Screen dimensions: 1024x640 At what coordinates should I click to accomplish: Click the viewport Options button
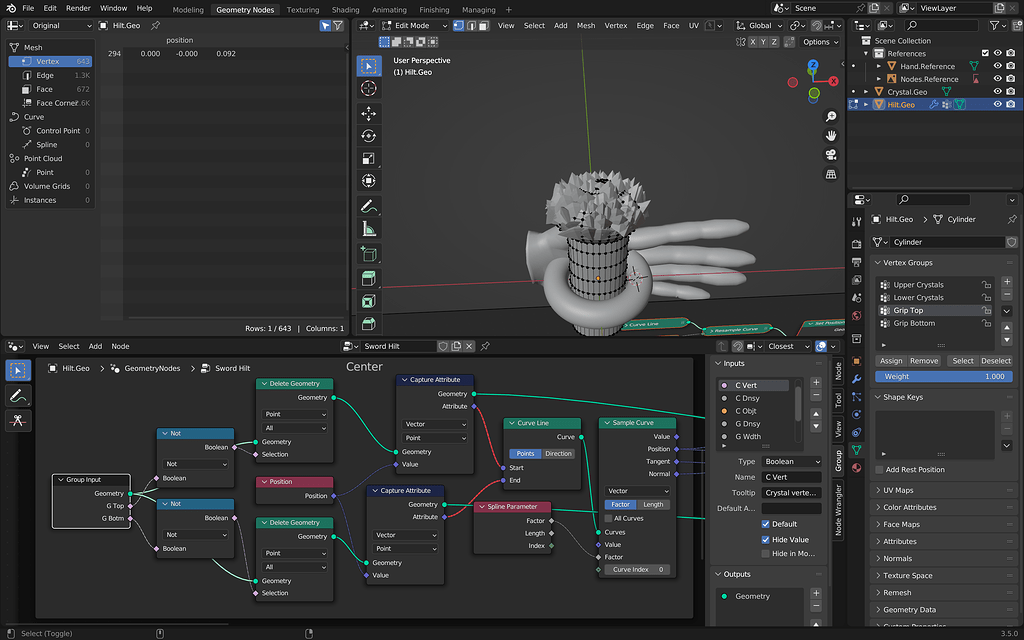820,42
